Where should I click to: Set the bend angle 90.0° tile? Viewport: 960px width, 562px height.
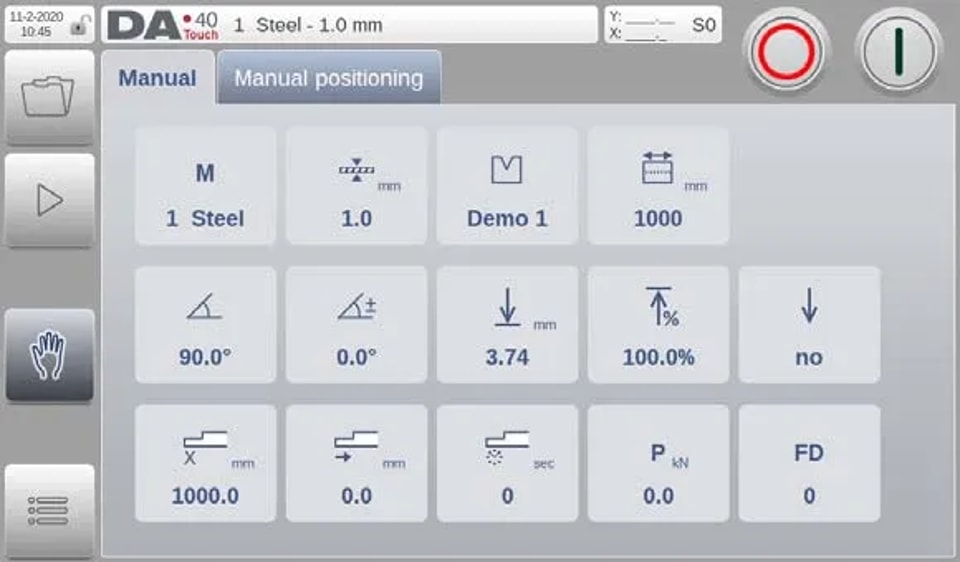point(205,324)
